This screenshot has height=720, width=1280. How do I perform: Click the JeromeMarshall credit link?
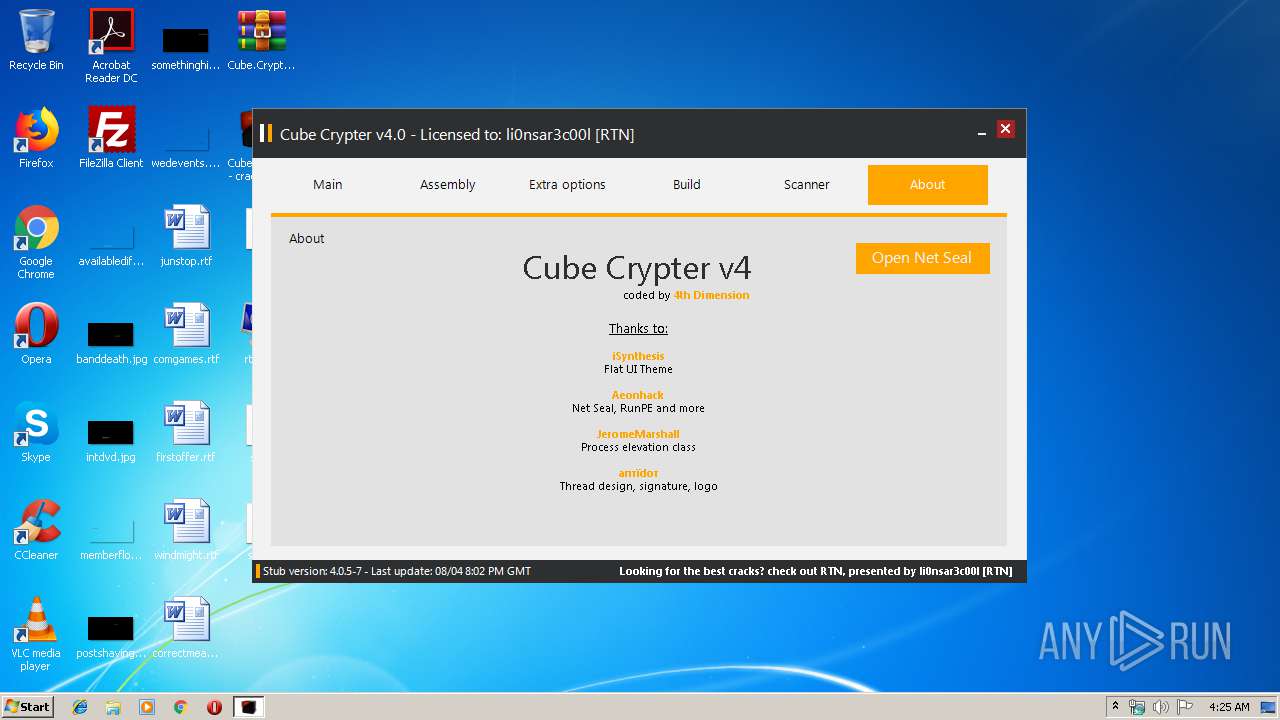[x=638, y=434]
